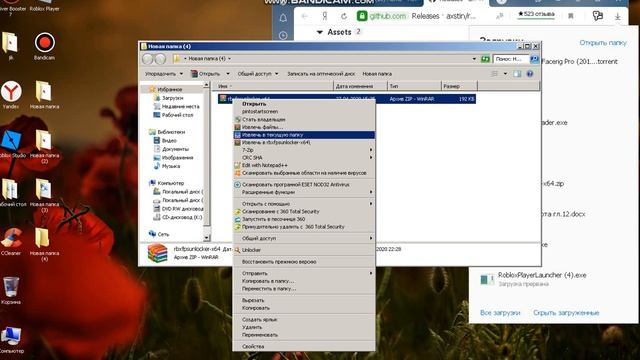Expand the 'CRC SHA' submenu

click(x=304, y=158)
